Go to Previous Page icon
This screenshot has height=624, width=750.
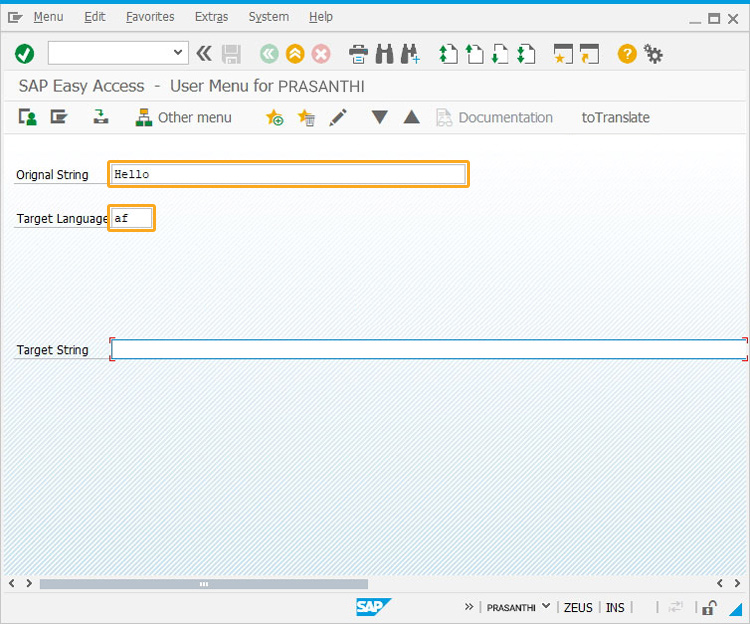coord(474,54)
